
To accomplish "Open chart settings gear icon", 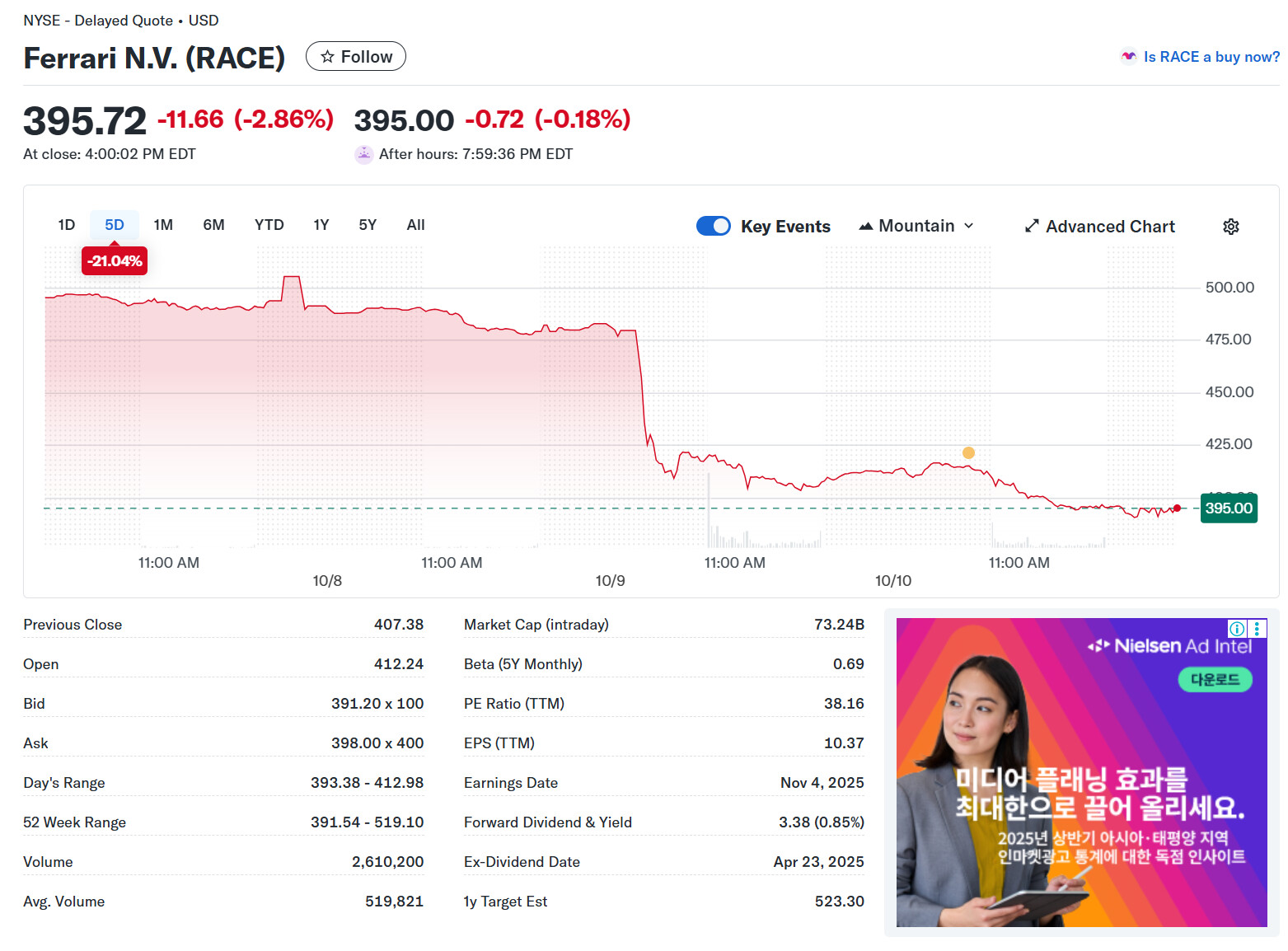I will 1230,227.
